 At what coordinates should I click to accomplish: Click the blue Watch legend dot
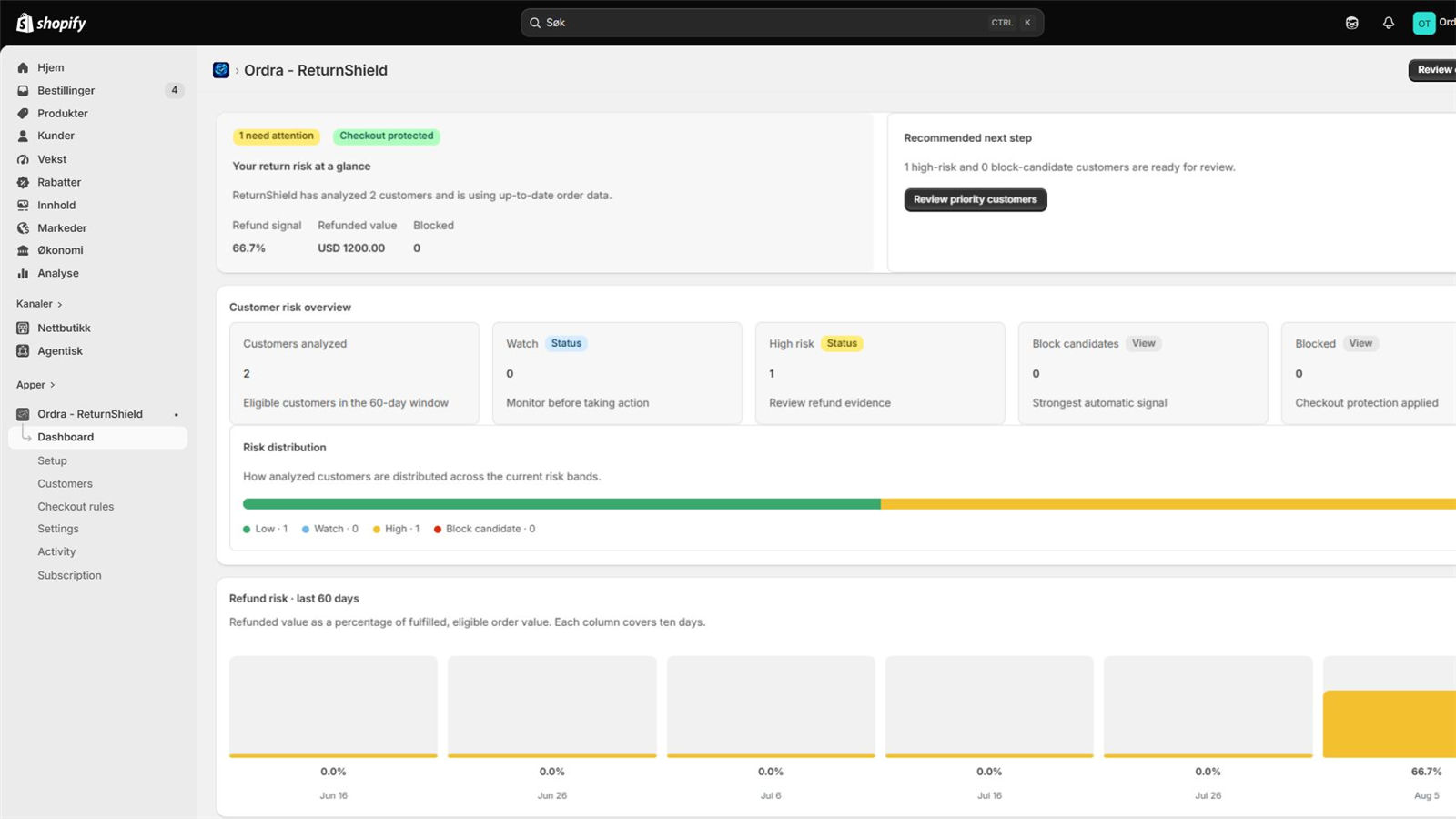click(306, 529)
